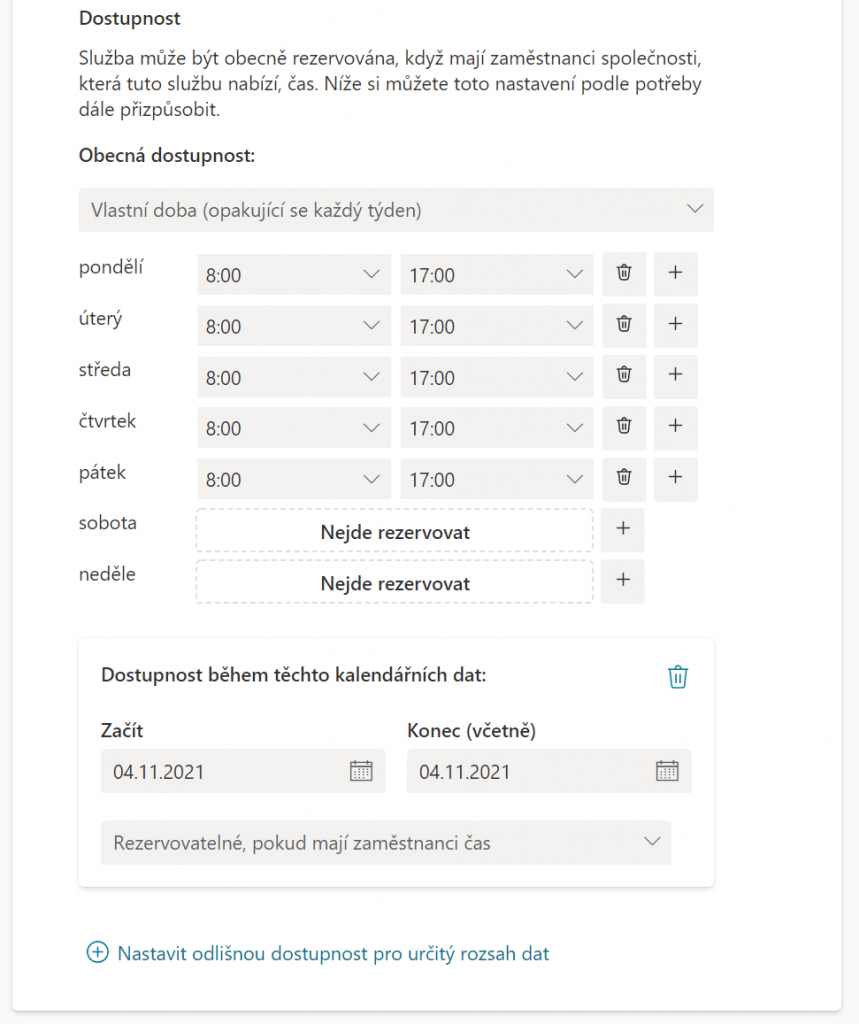Open calendar picker for Začít date
This screenshot has height=1024, width=859.
pos(361,771)
